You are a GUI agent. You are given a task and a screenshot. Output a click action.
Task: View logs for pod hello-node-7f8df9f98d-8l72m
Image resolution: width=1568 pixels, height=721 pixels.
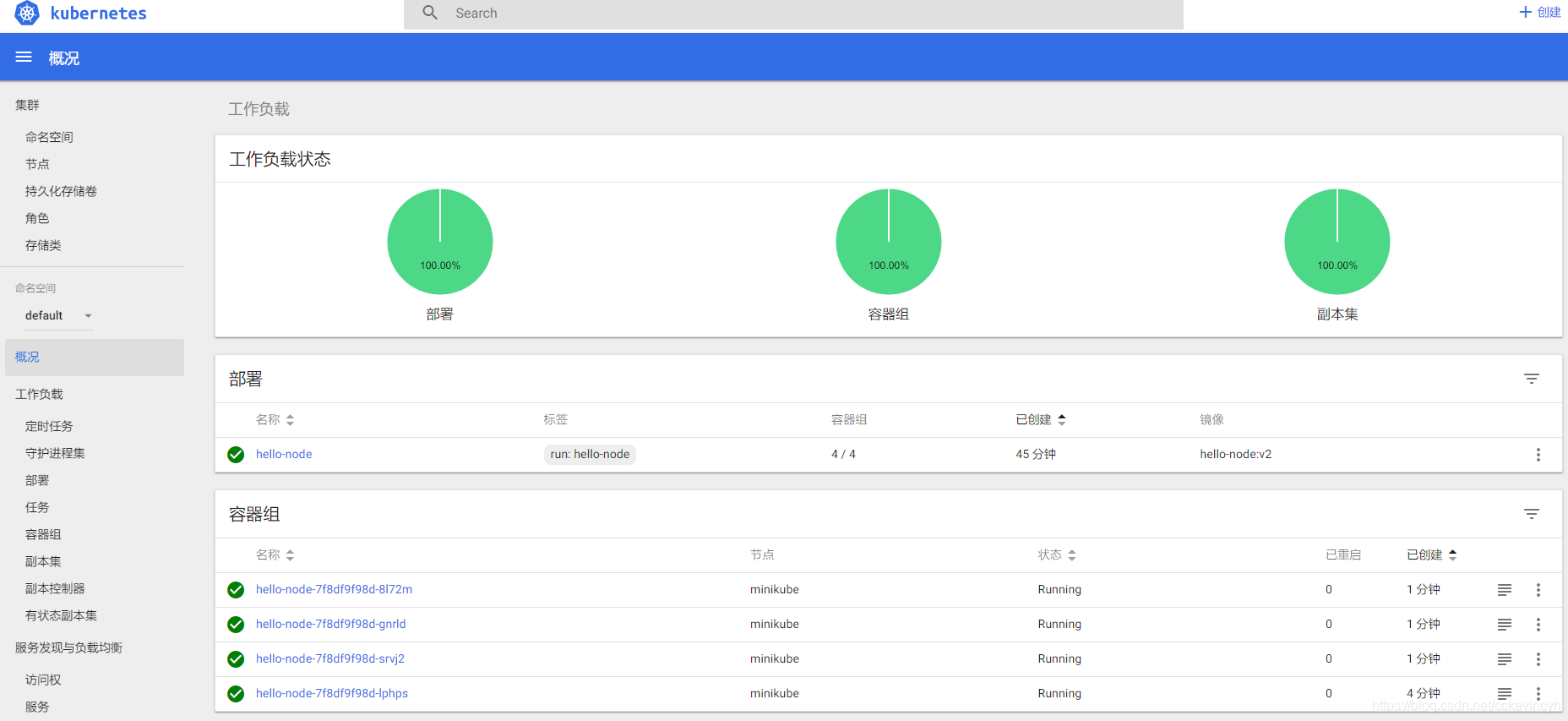click(1505, 590)
